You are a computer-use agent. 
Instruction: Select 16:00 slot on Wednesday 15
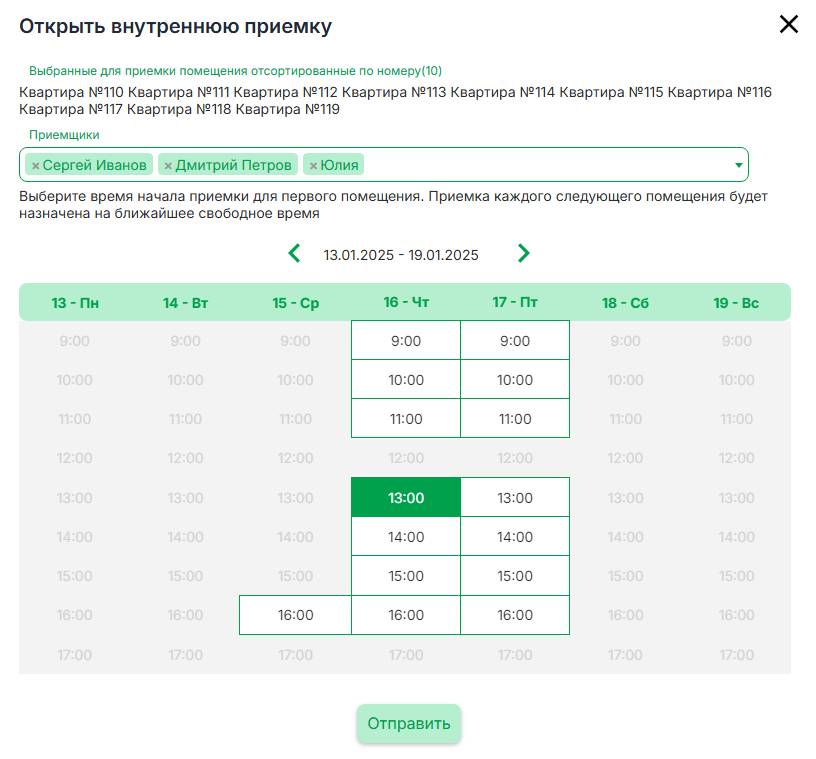pyautogui.click(x=295, y=615)
